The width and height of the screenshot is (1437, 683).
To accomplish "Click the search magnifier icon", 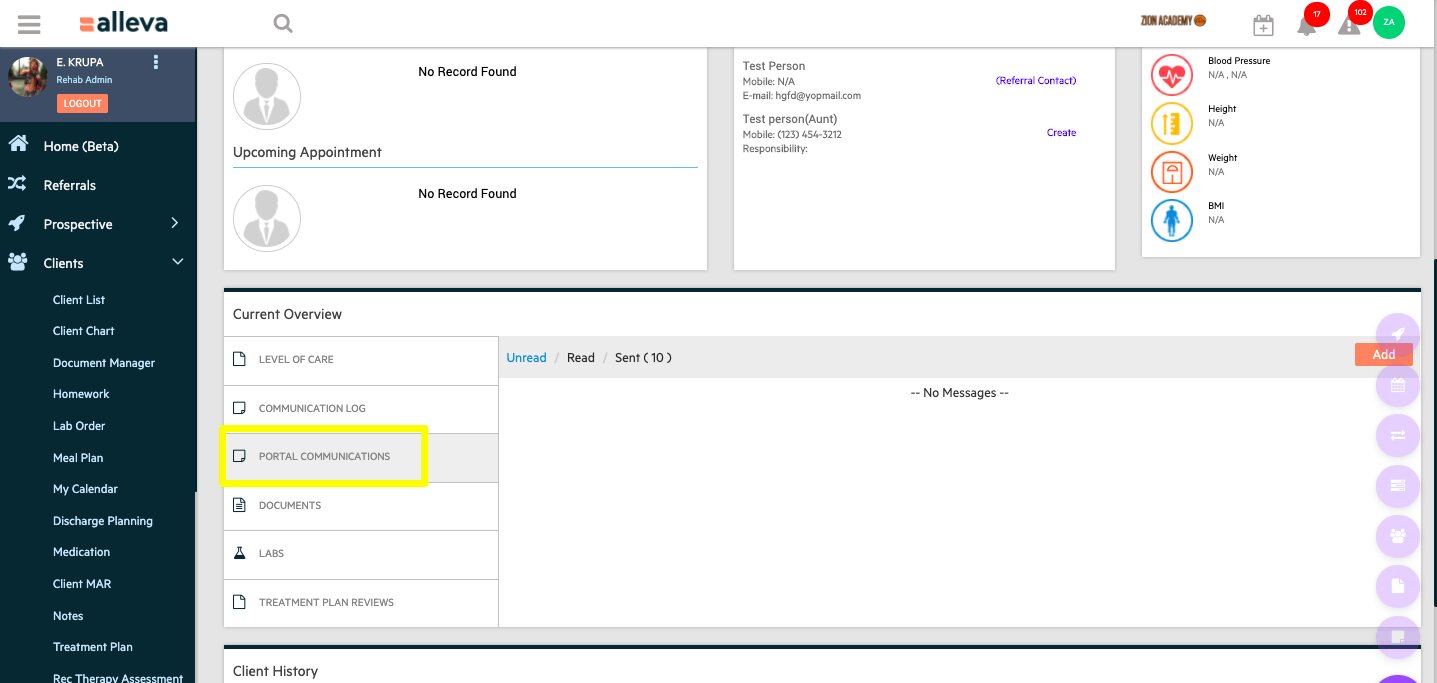I will (283, 23).
